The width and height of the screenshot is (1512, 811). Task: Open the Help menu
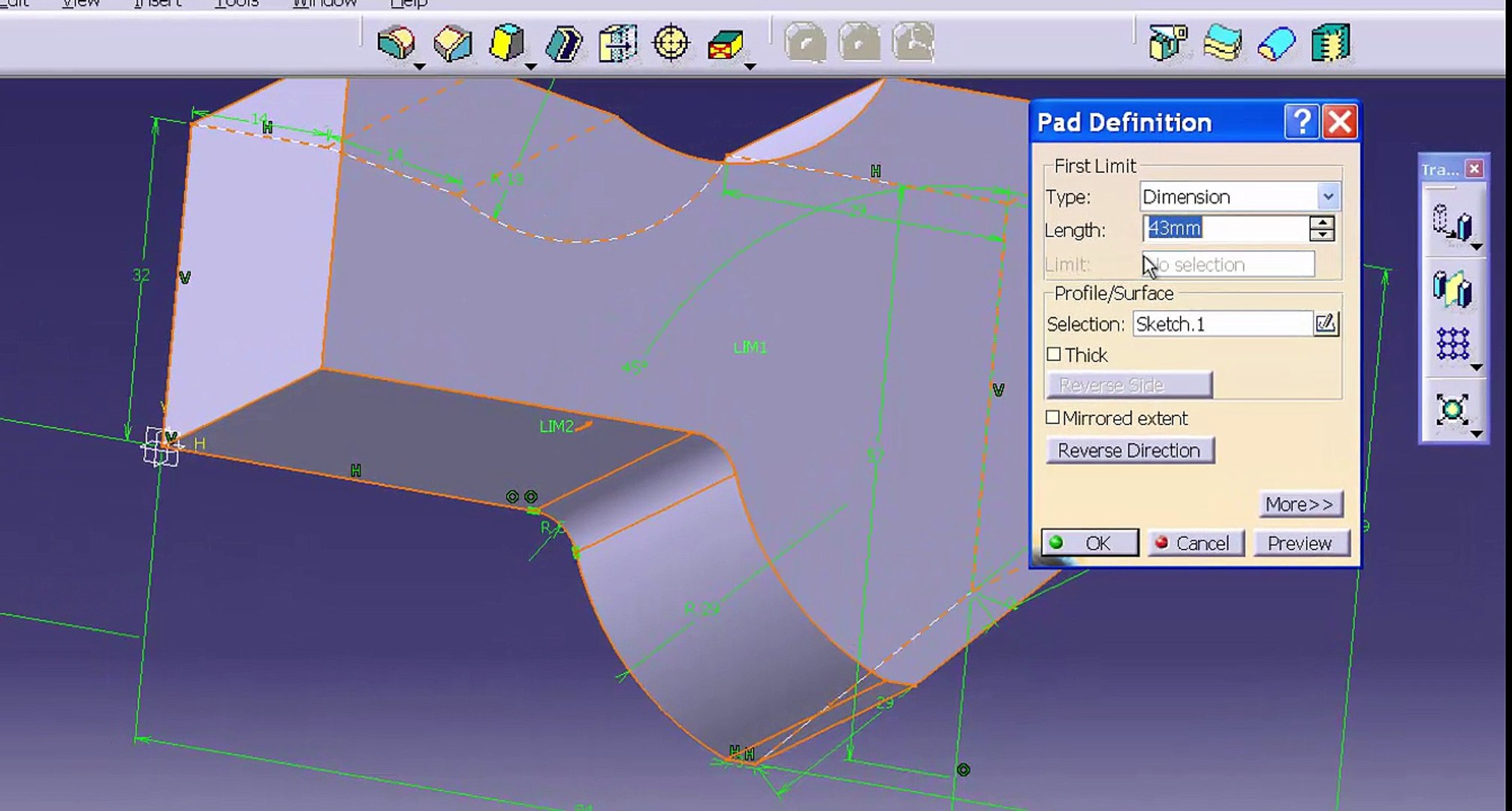409,4
